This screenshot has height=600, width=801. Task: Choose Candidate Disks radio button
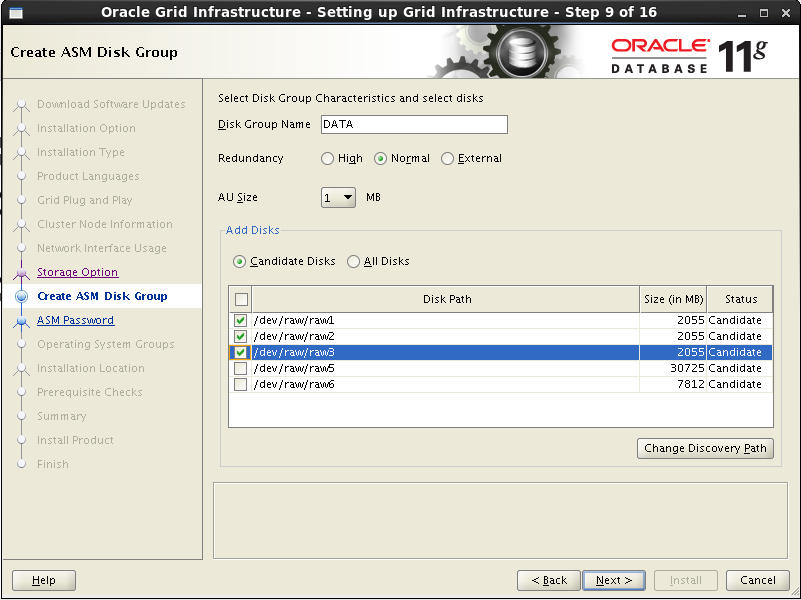pyautogui.click(x=239, y=262)
